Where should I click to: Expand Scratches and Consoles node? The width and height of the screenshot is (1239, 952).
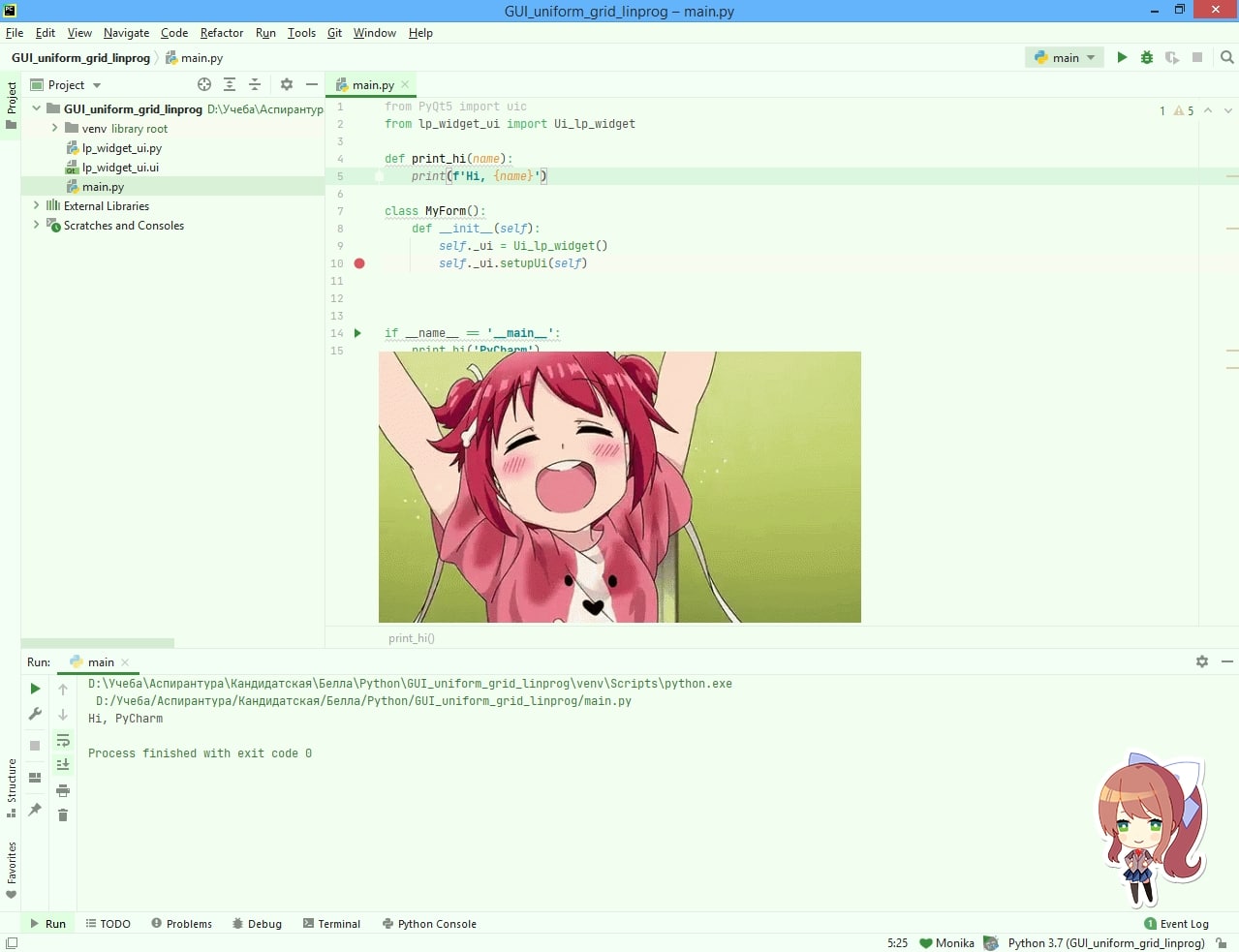[37, 225]
